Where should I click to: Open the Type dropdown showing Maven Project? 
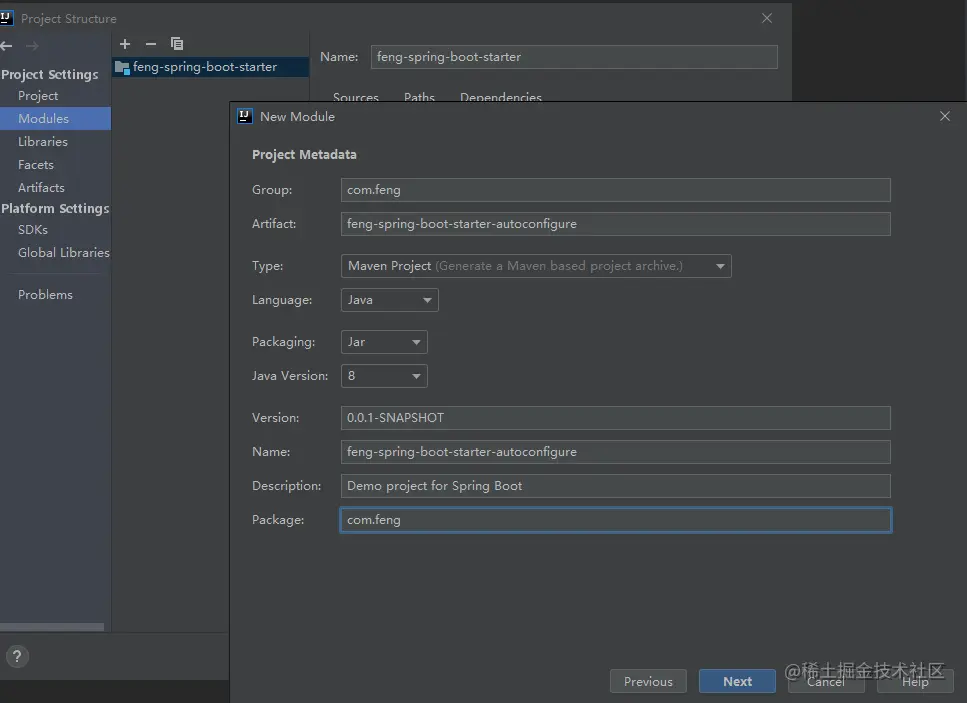tap(536, 266)
